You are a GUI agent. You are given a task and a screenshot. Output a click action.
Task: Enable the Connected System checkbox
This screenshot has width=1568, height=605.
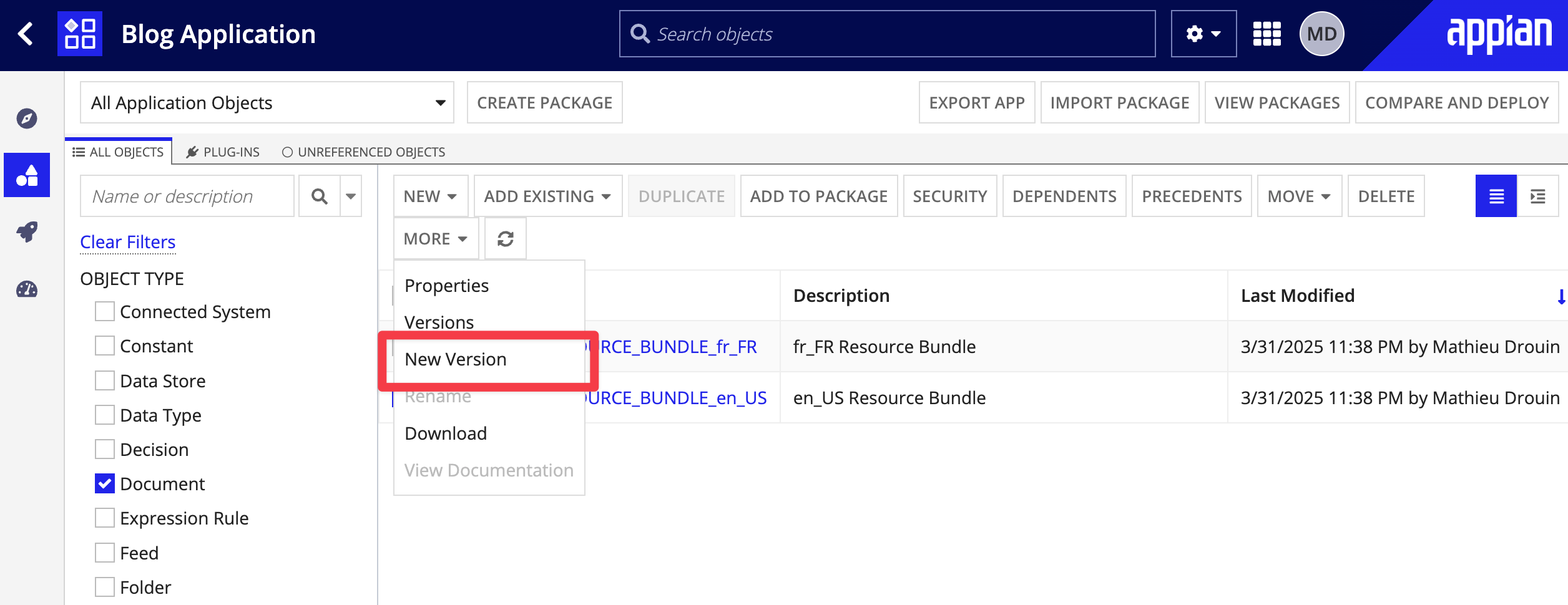(x=105, y=312)
